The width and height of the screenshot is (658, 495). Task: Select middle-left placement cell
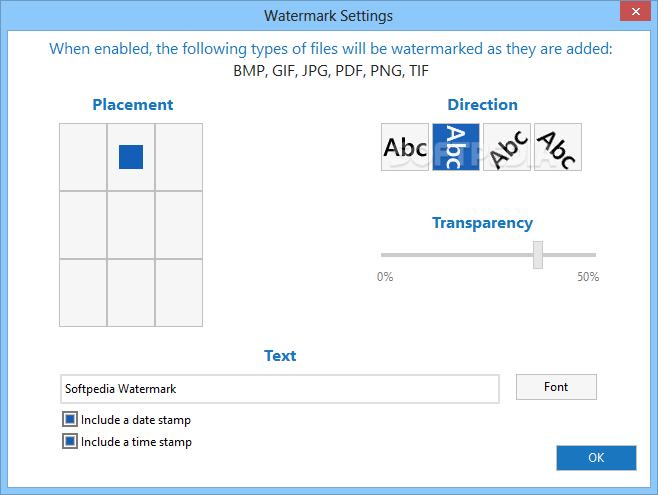(83, 225)
